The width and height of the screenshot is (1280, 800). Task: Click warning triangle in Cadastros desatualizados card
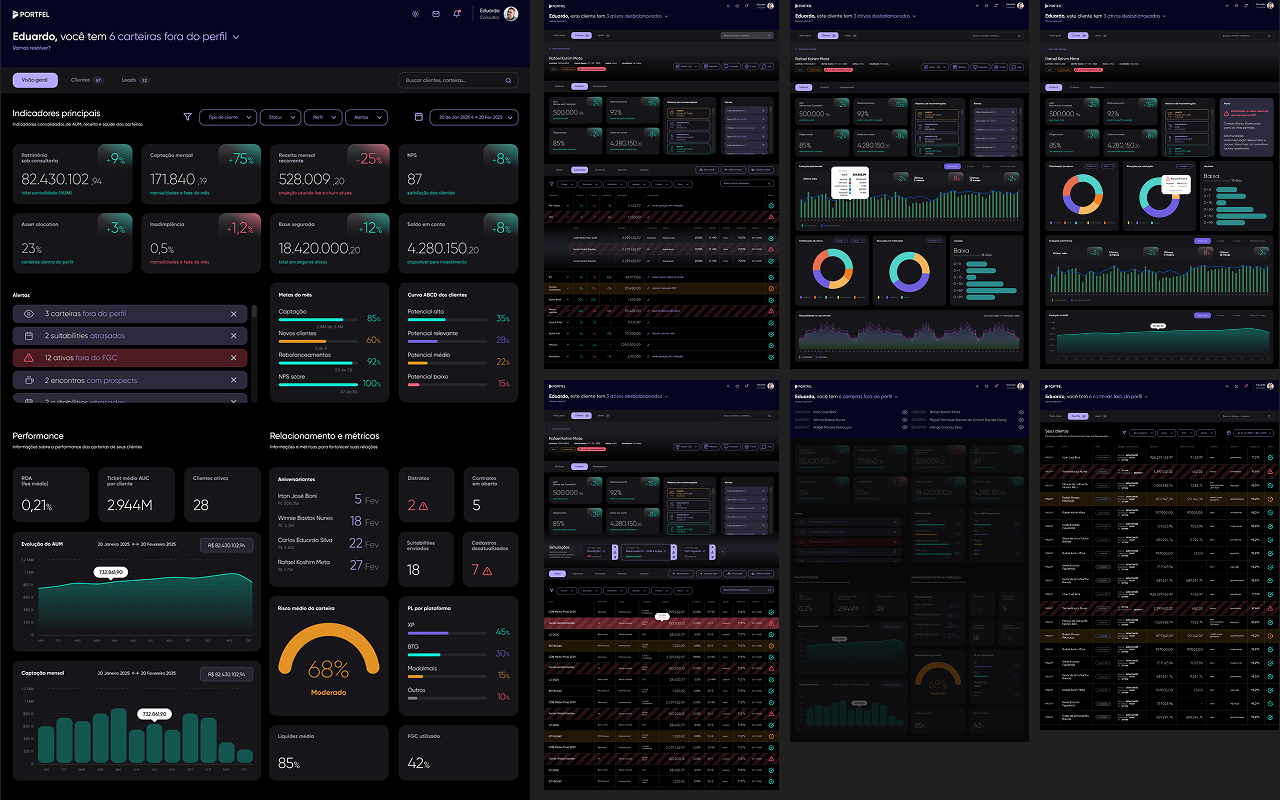click(487, 570)
